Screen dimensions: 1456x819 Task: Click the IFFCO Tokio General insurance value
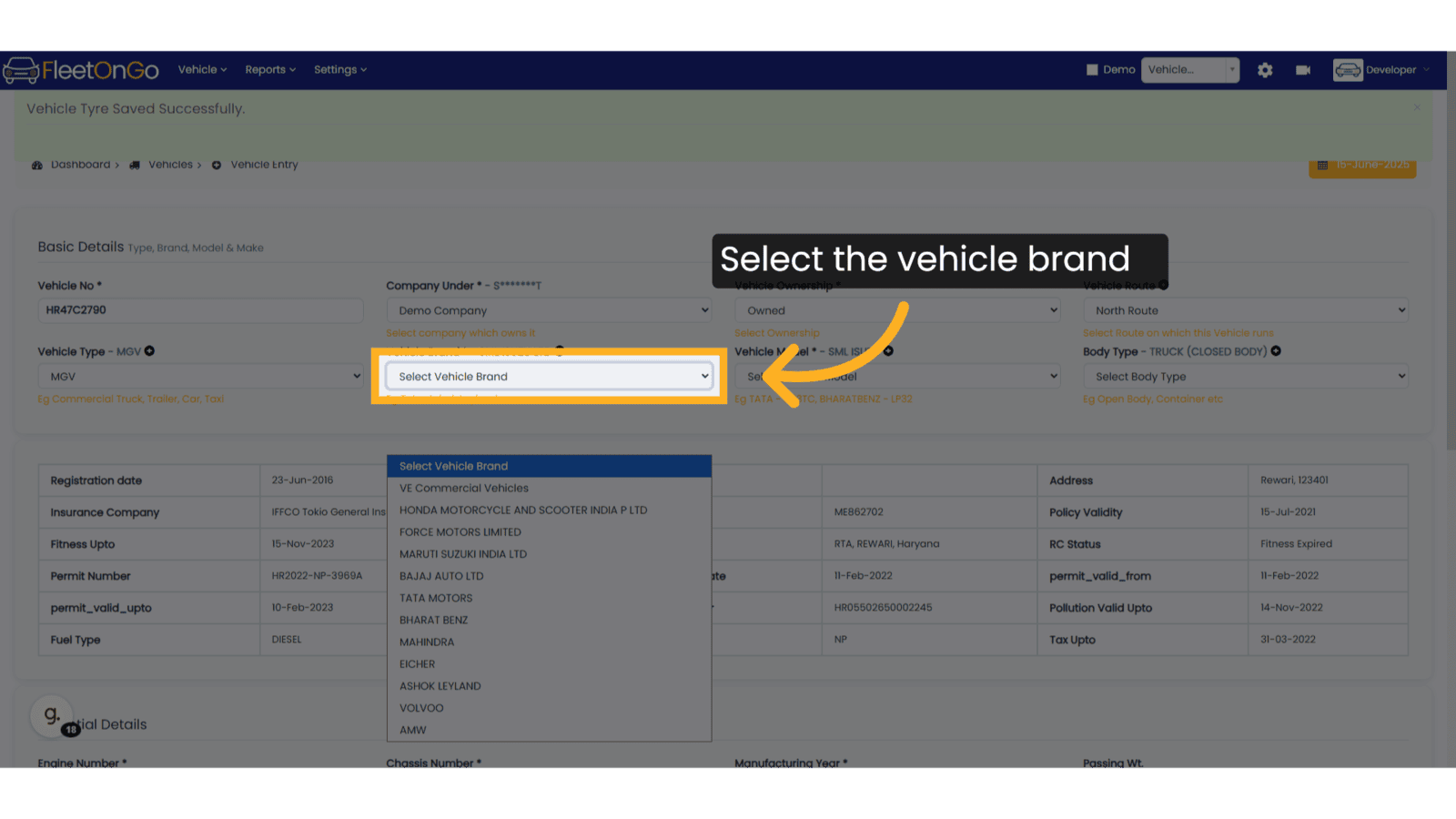tap(329, 512)
